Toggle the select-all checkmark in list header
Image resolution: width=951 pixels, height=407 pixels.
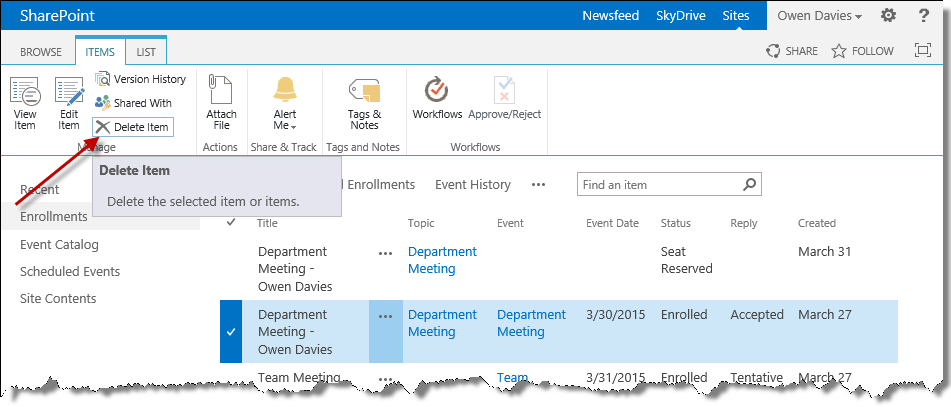pos(231,222)
